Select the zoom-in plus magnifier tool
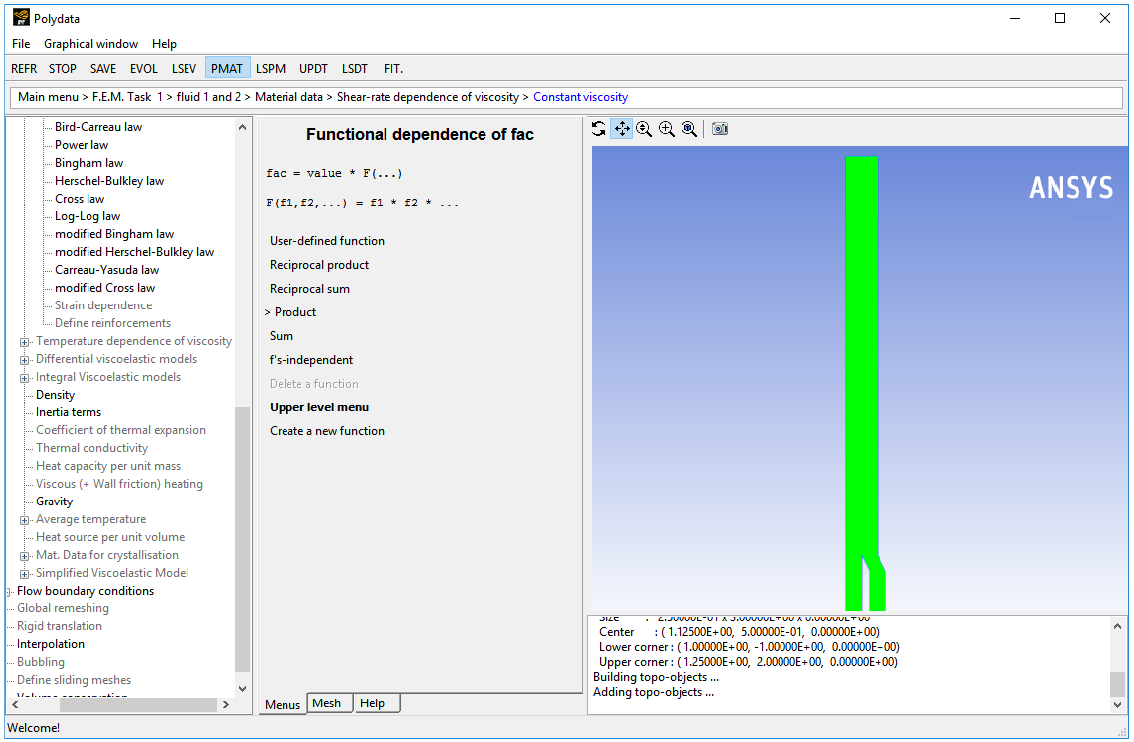The height and width of the screenshot is (742, 1134). (667, 129)
